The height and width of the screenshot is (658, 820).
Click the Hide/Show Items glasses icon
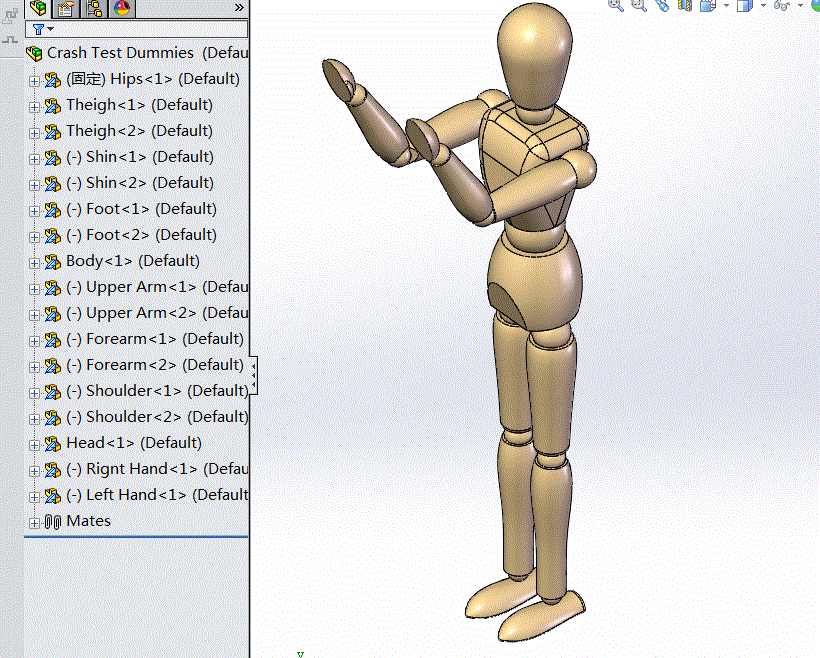click(781, 5)
